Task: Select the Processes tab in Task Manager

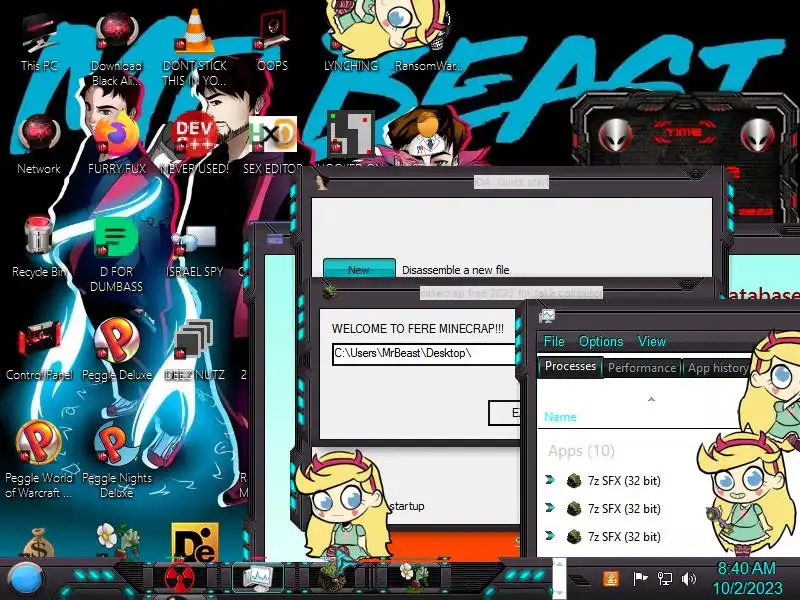Action: tap(570, 366)
